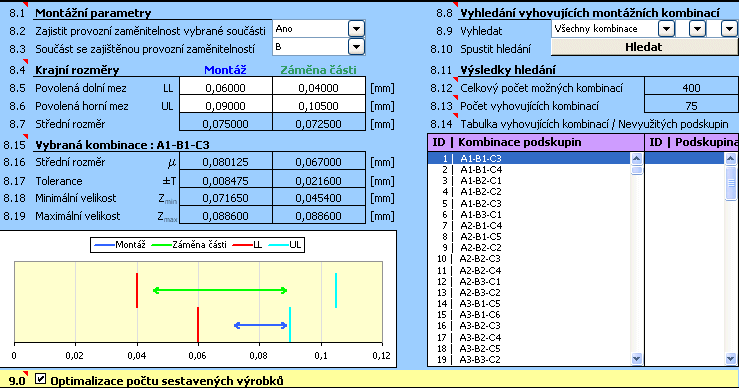
Task: Click Záměna části legend entry
Action: point(189,245)
